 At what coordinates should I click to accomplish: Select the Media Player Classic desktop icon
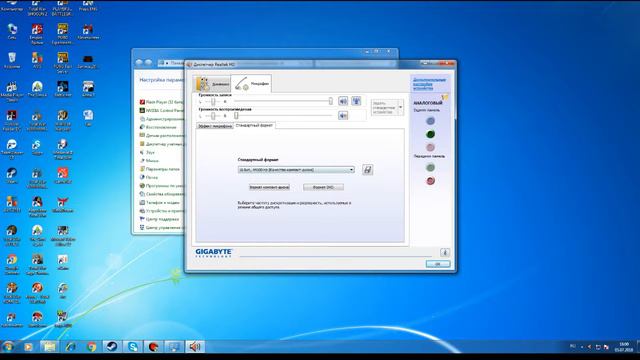point(12,91)
